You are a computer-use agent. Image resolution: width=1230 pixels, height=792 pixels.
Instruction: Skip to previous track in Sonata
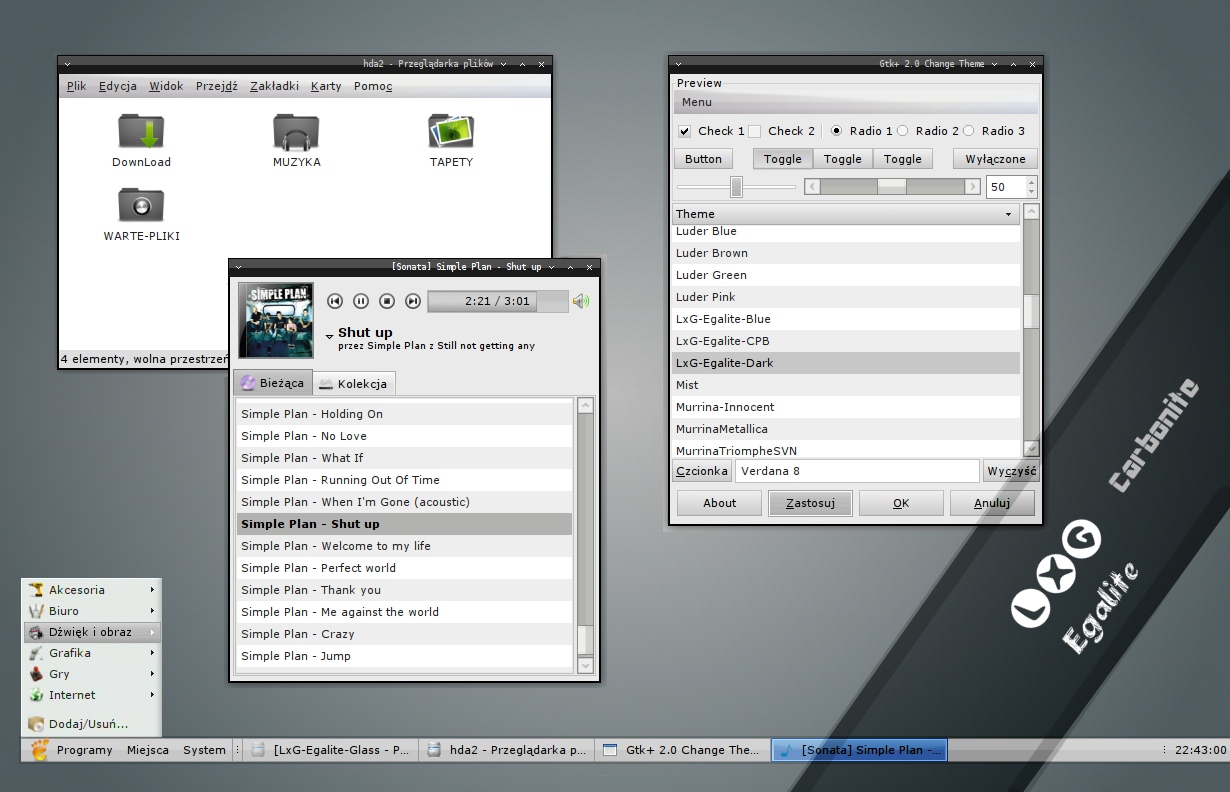[335, 301]
